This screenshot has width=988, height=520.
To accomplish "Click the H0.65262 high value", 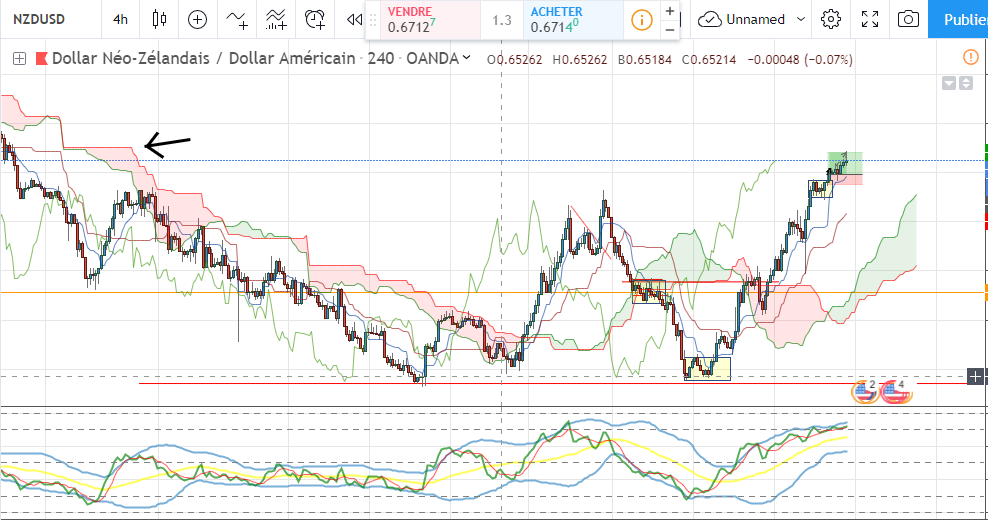I will 580,59.
